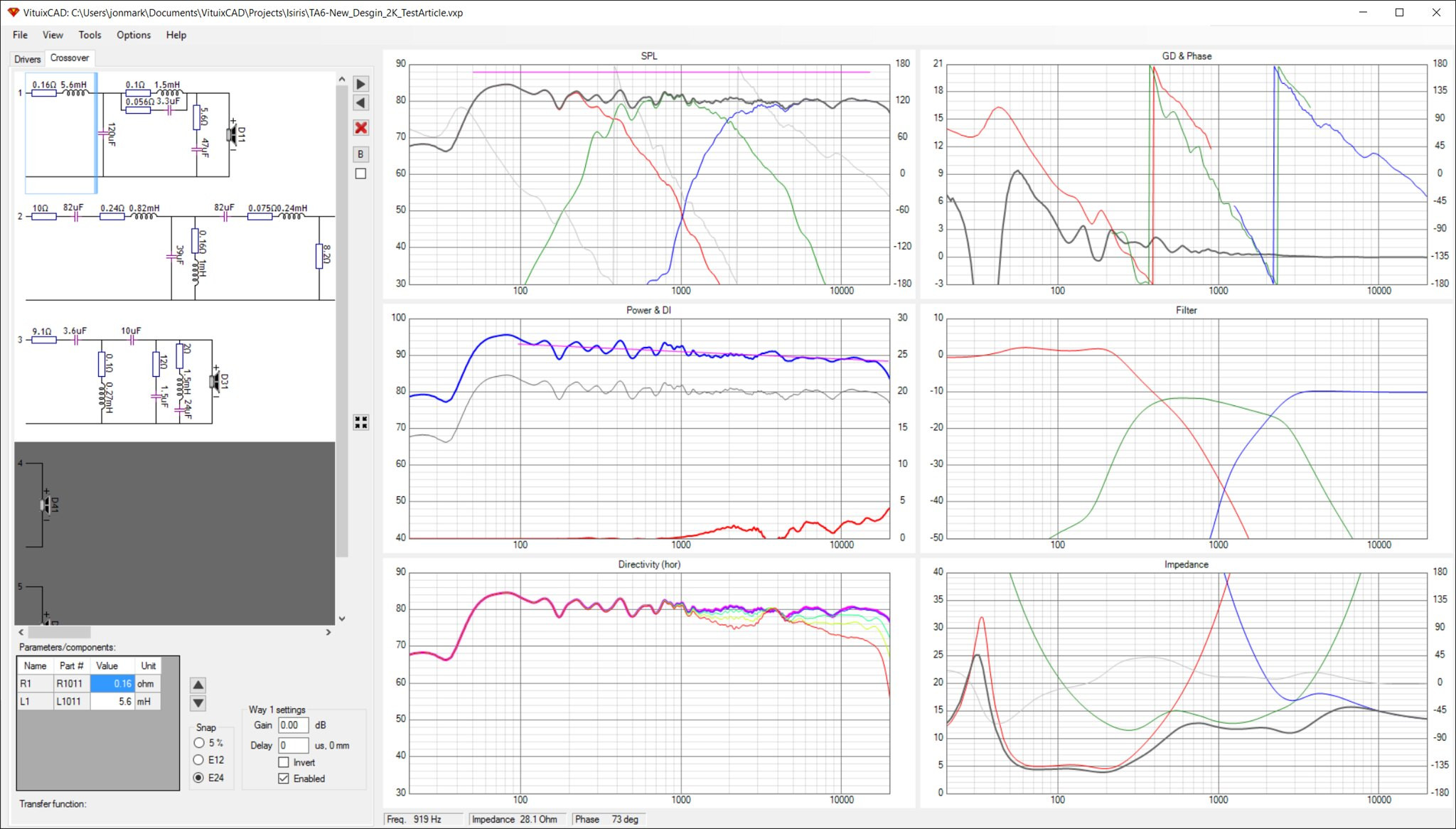
Task: Click the R1 name cell
Action: point(36,684)
